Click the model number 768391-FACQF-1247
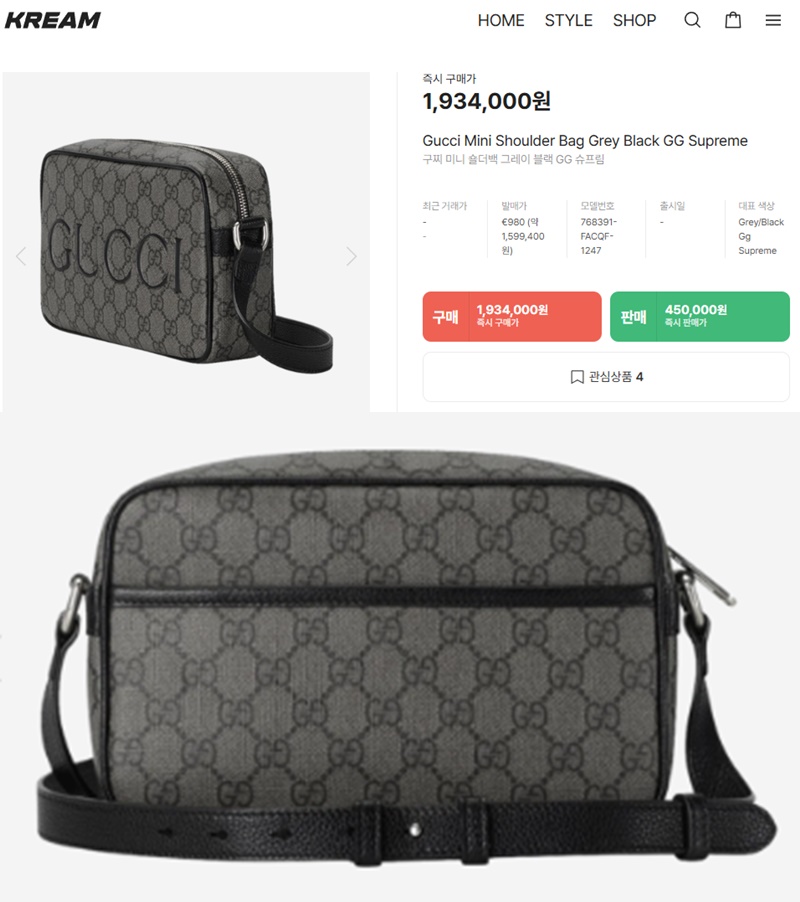The width and height of the screenshot is (800, 902). tap(598, 236)
